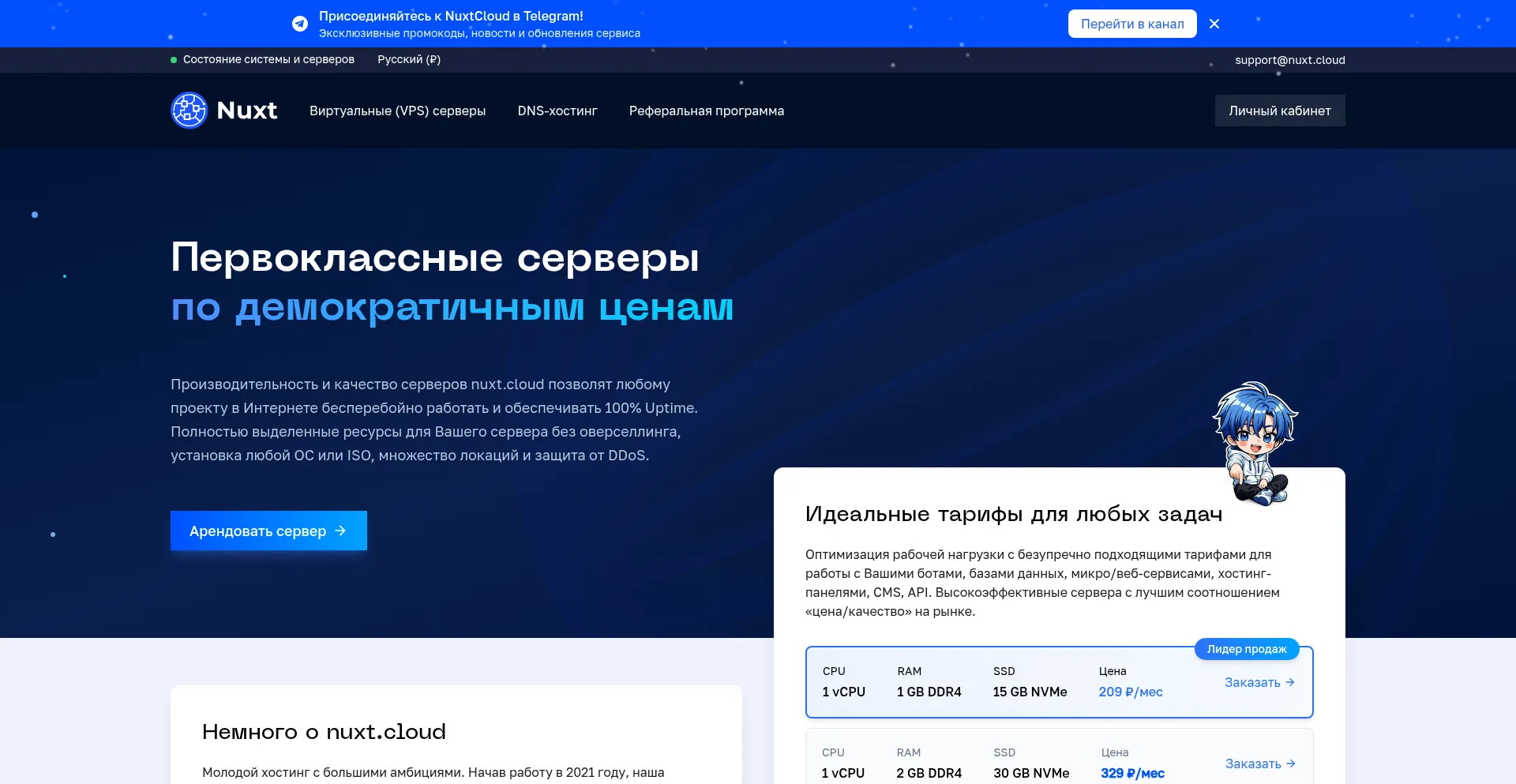Click the arrow next to 329 ₽ Заказать
This screenshot has height=784, width=1516.
click(1291, 763)
